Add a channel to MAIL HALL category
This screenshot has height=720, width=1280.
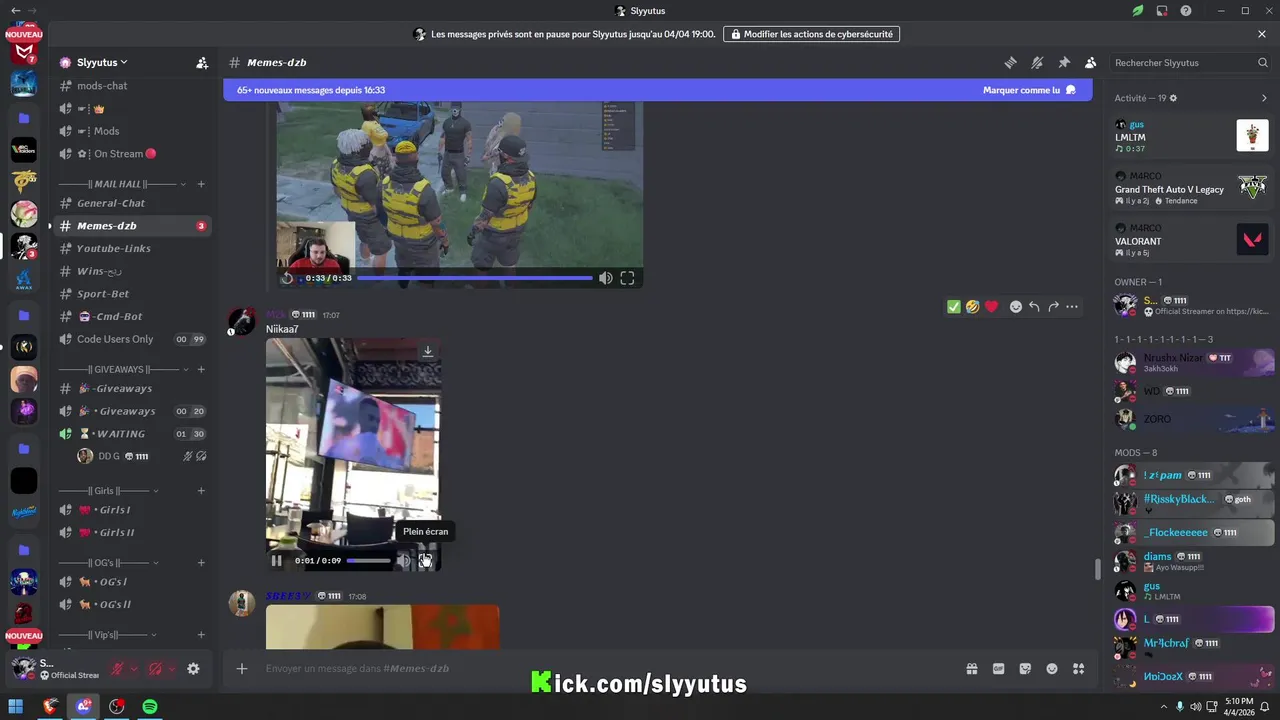pos(201,184)
